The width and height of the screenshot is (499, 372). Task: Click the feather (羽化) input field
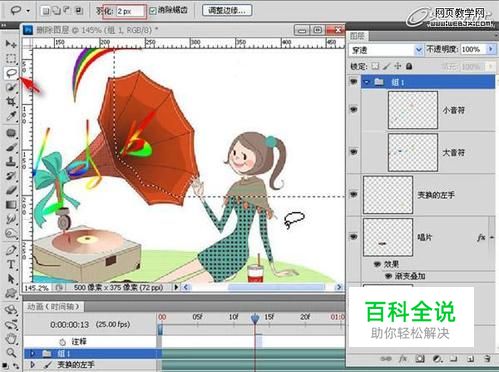click(x=130, y=11)
